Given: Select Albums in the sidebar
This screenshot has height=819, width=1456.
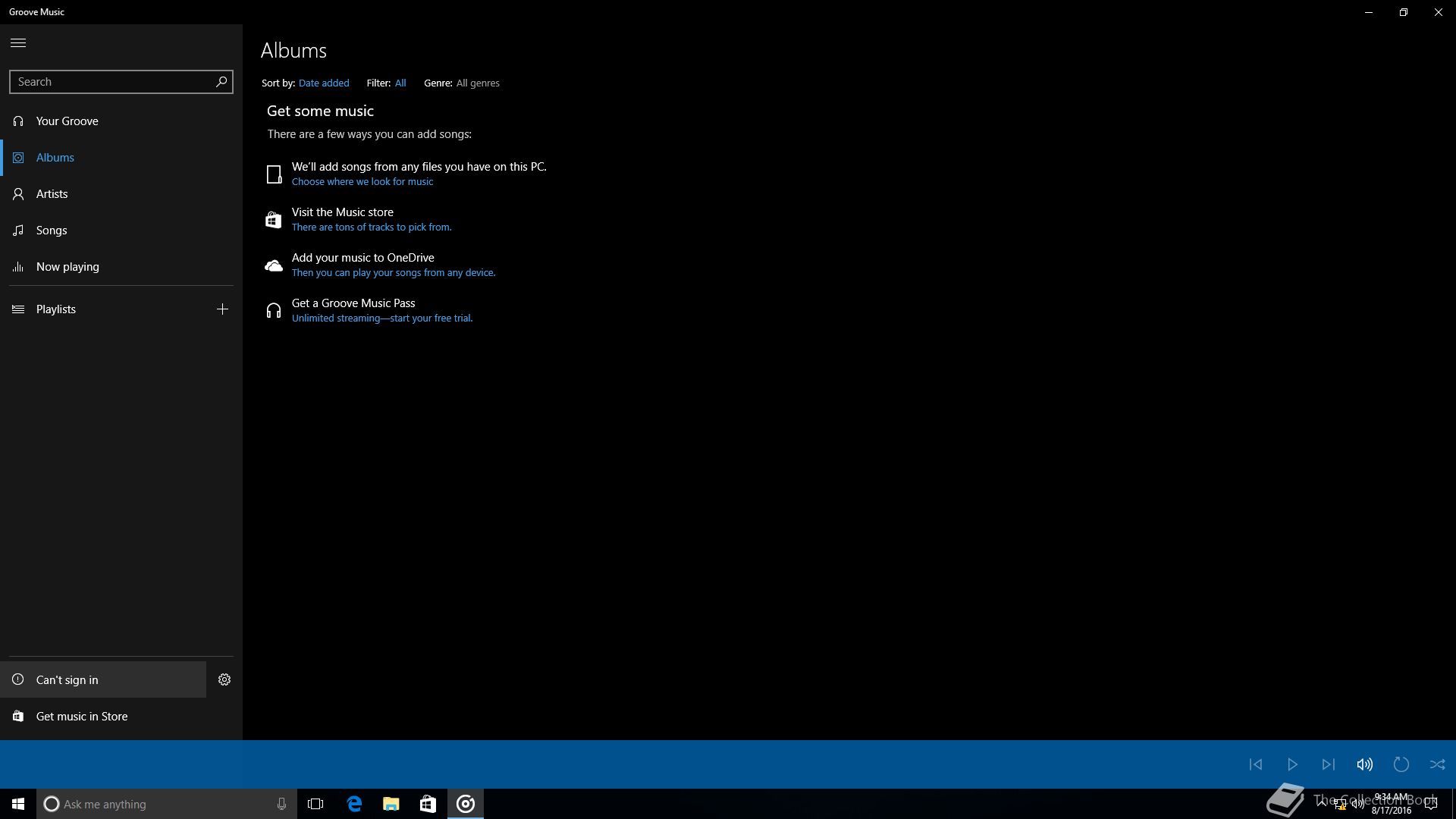Looking at the screenshot, I should pos(121,158).
